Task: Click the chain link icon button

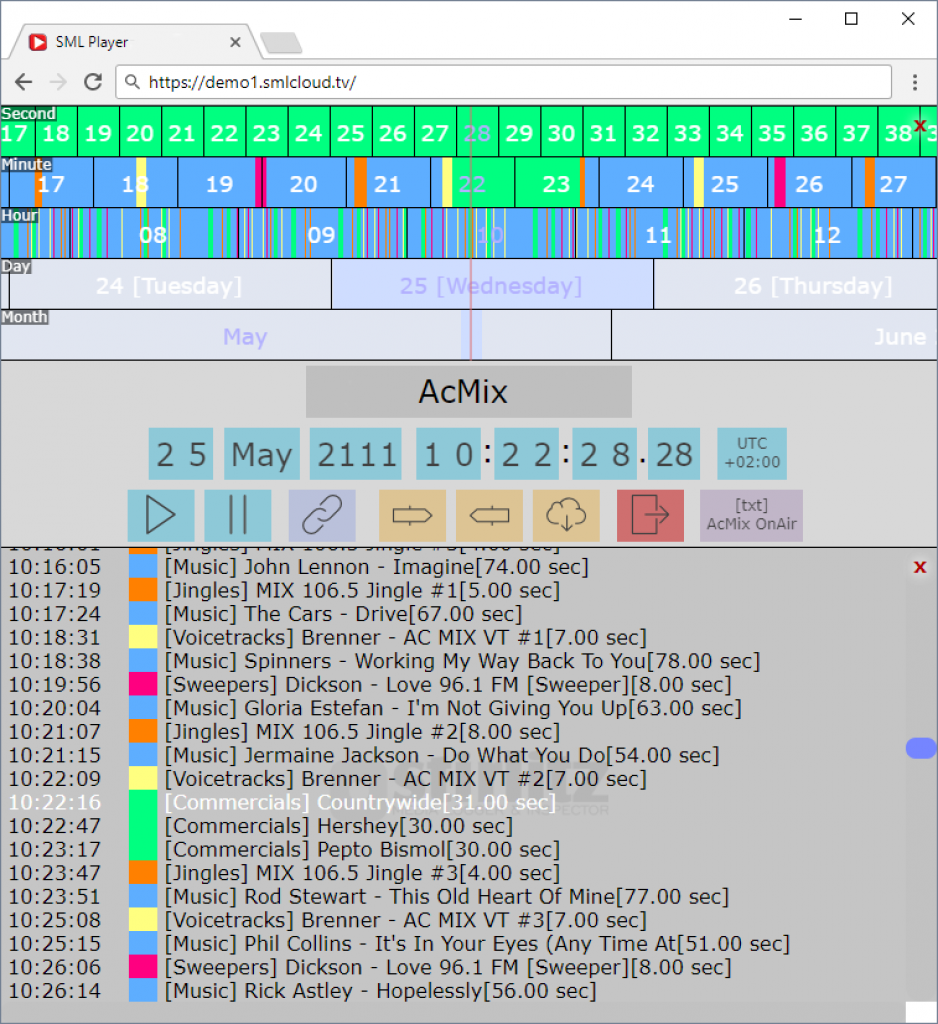Action: pyautogui.click(x=322, y=516)
